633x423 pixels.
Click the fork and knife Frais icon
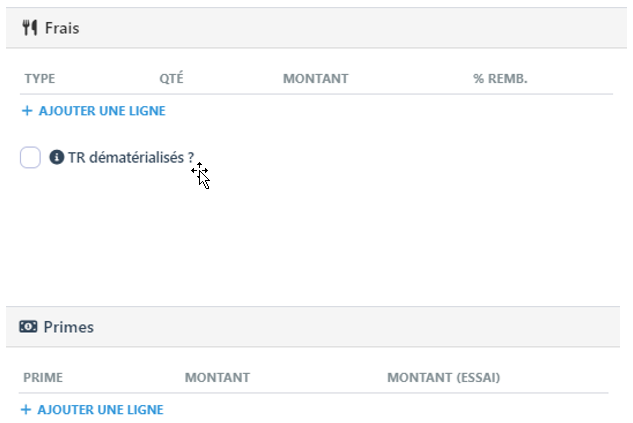[29, 28]
